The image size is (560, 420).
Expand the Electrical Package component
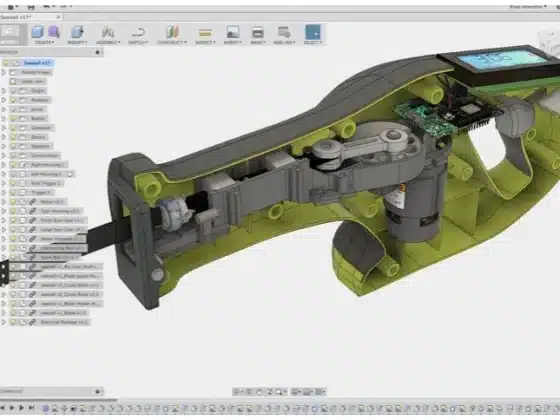pos(4,322)
